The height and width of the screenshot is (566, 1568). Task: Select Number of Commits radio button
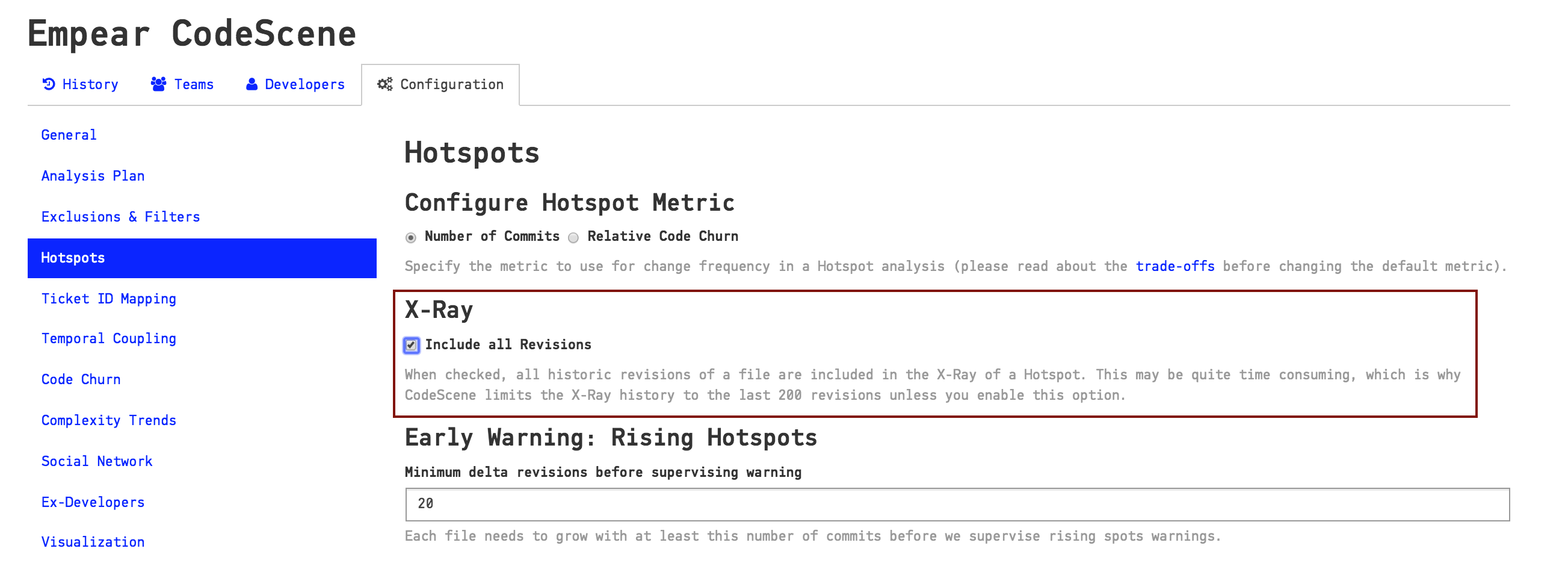[x=411, y=238]
